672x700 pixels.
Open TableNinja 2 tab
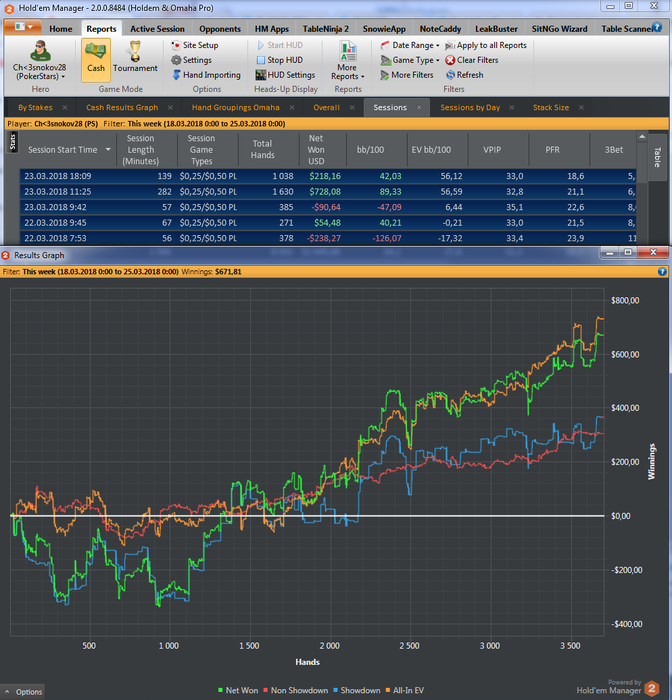pyautogui.click(x=326, y=29)
